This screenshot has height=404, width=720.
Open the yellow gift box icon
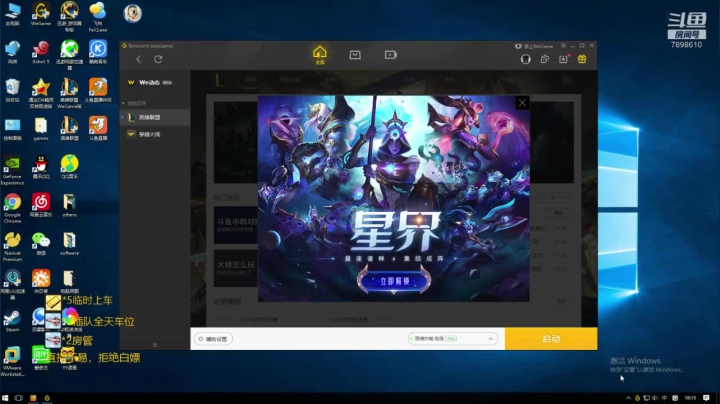(582, 59)
